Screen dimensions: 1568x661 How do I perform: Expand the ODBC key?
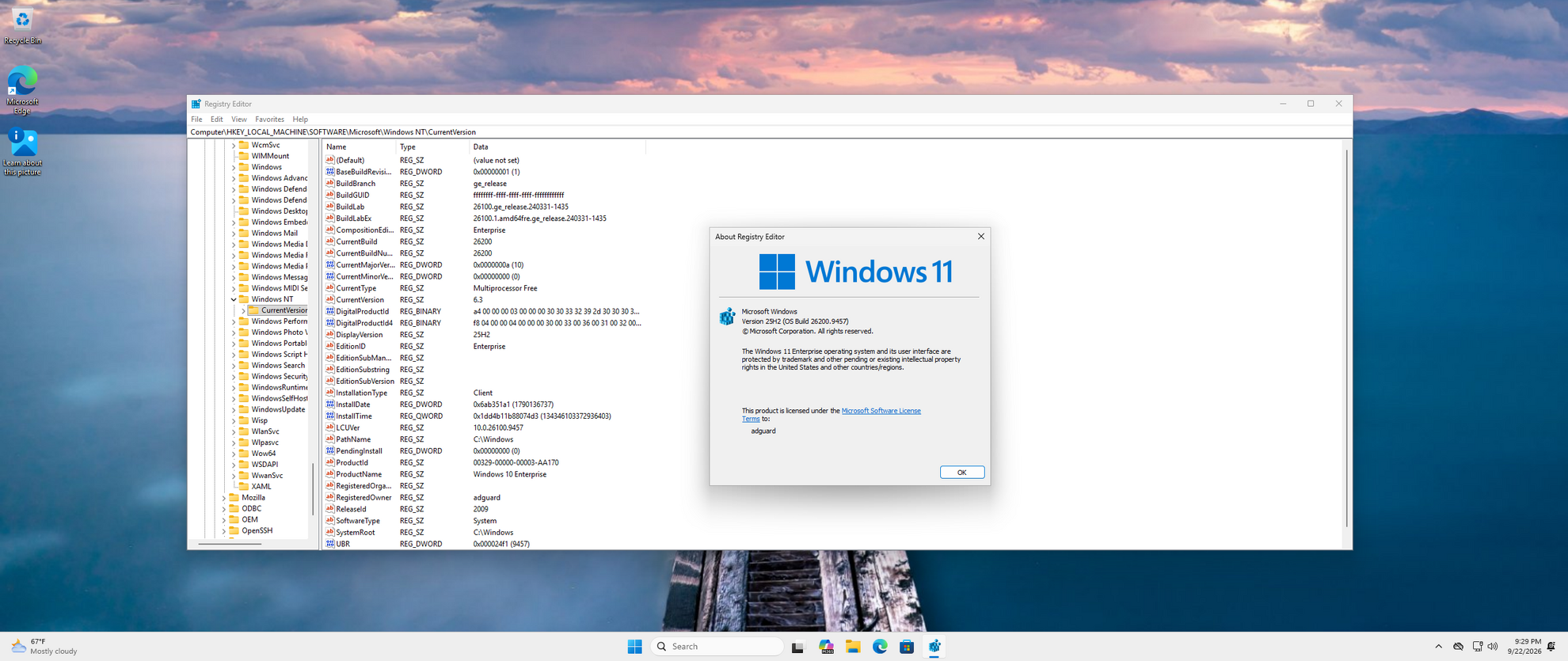pos(224,509)
